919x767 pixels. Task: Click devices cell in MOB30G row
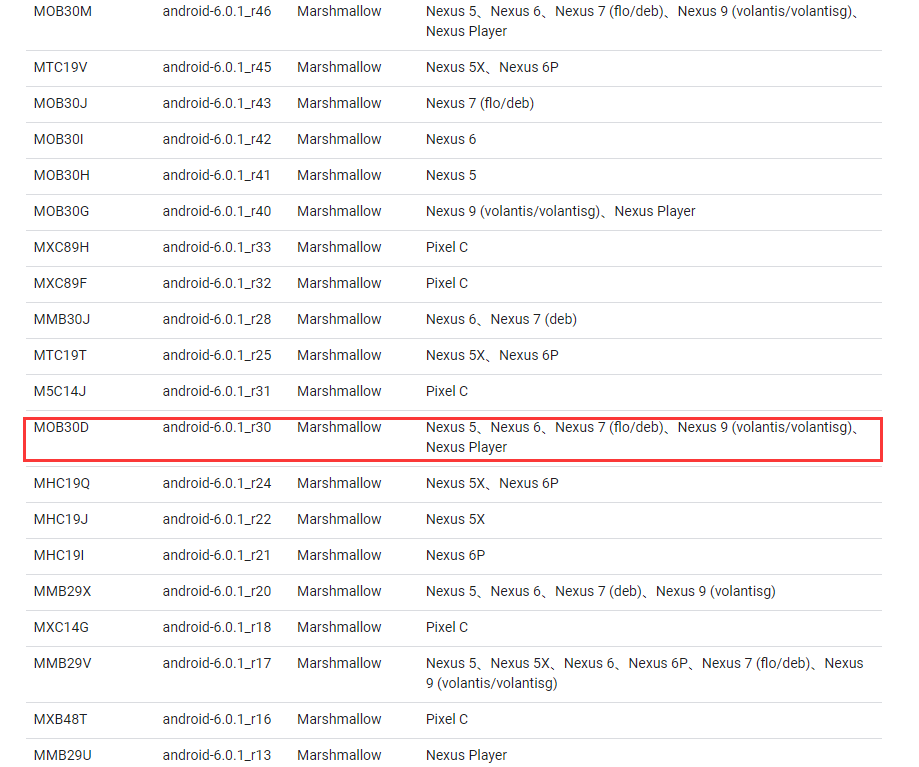coord(560,212)
